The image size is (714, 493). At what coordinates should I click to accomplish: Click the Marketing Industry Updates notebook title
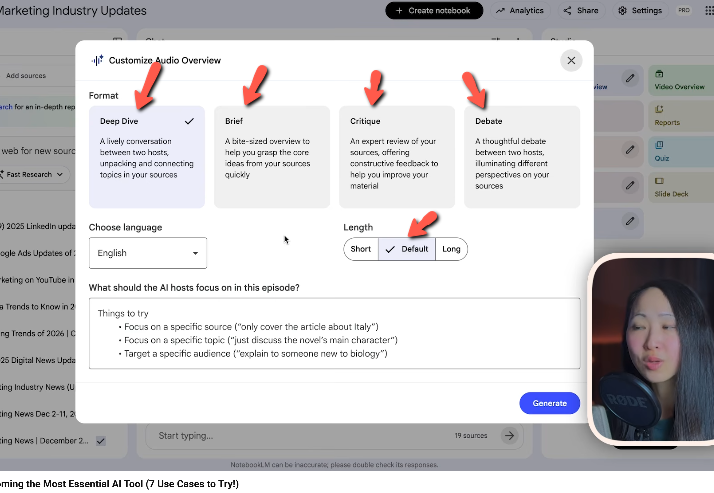[x=73, y=10]
